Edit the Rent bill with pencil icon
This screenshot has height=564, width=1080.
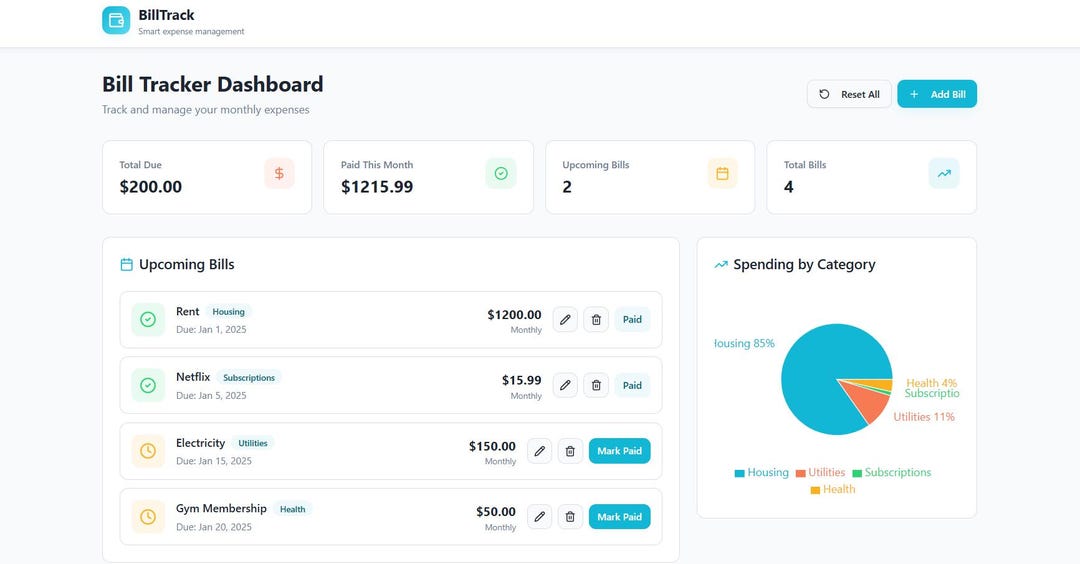(x=565, y=320)
